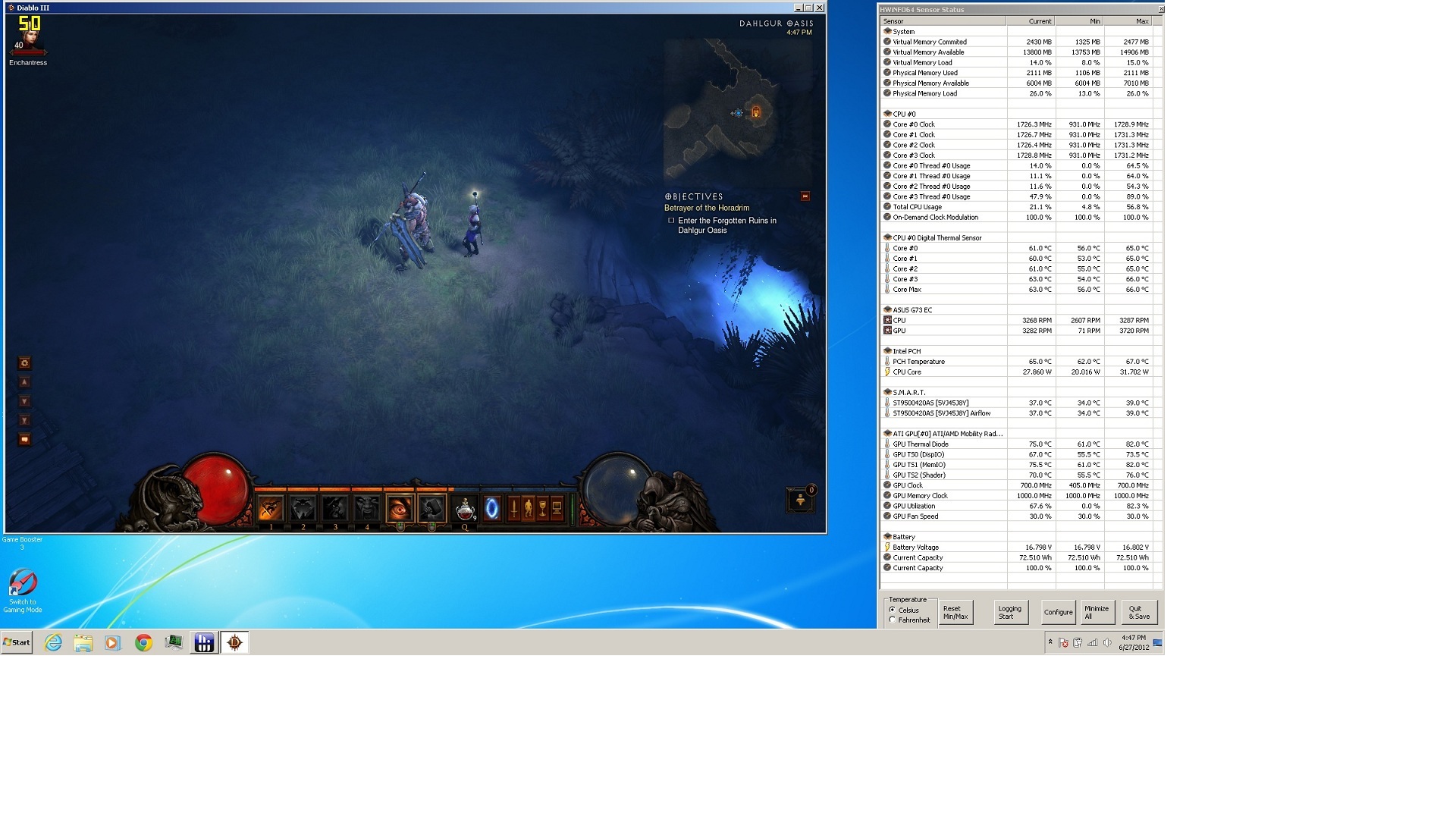Open the Enchantress follower portrait
This screenshot has height=819, width=1456.
pos(29,36)
